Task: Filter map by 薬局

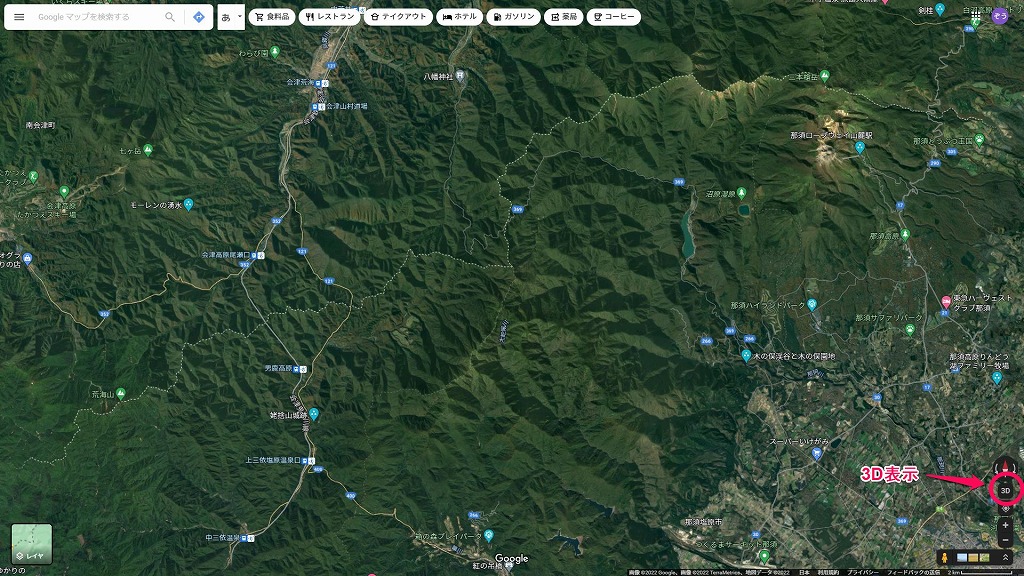Action: (x=562, y=17)
